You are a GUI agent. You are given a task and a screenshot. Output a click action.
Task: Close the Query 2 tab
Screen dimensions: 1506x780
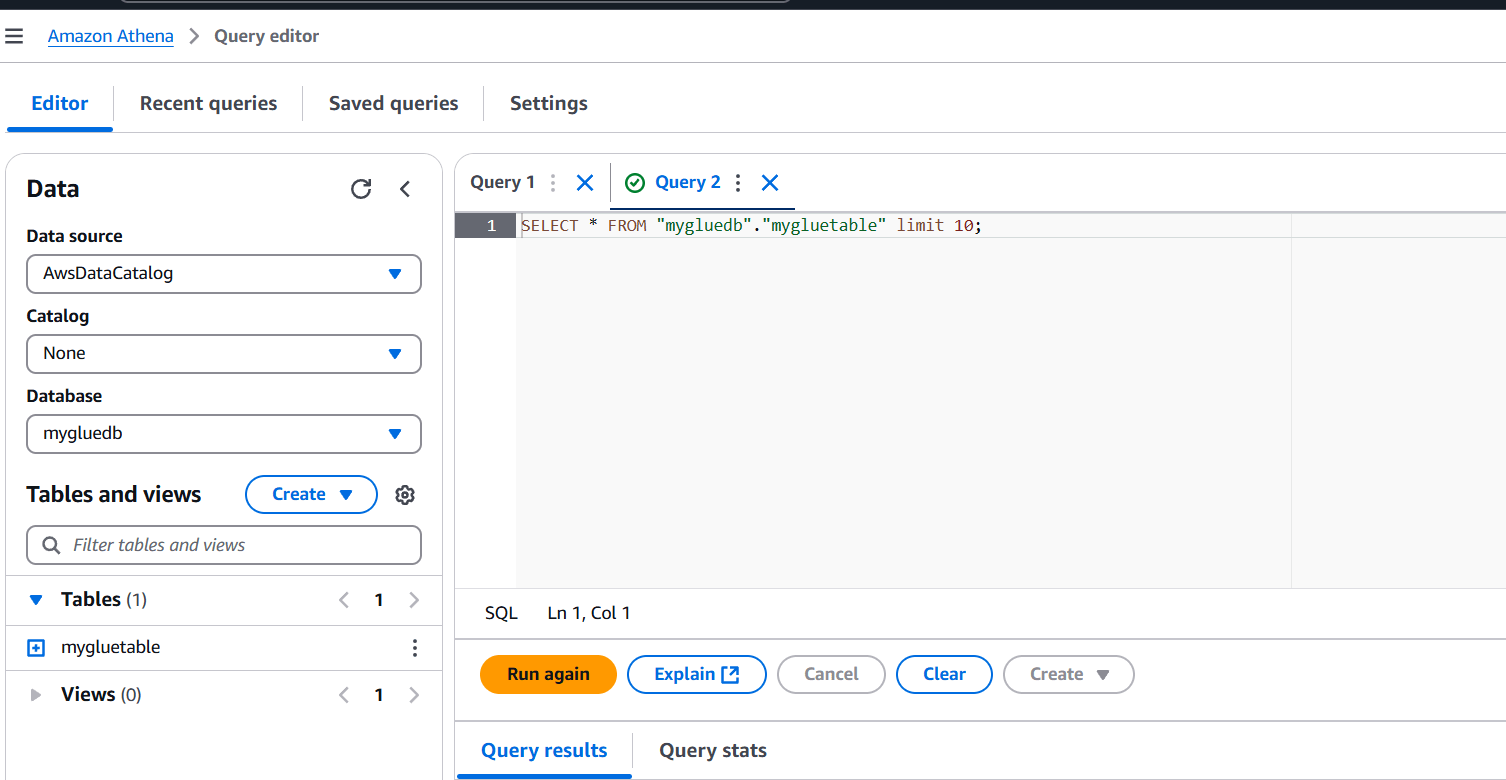pyautogui.click(x=769, y=183)
